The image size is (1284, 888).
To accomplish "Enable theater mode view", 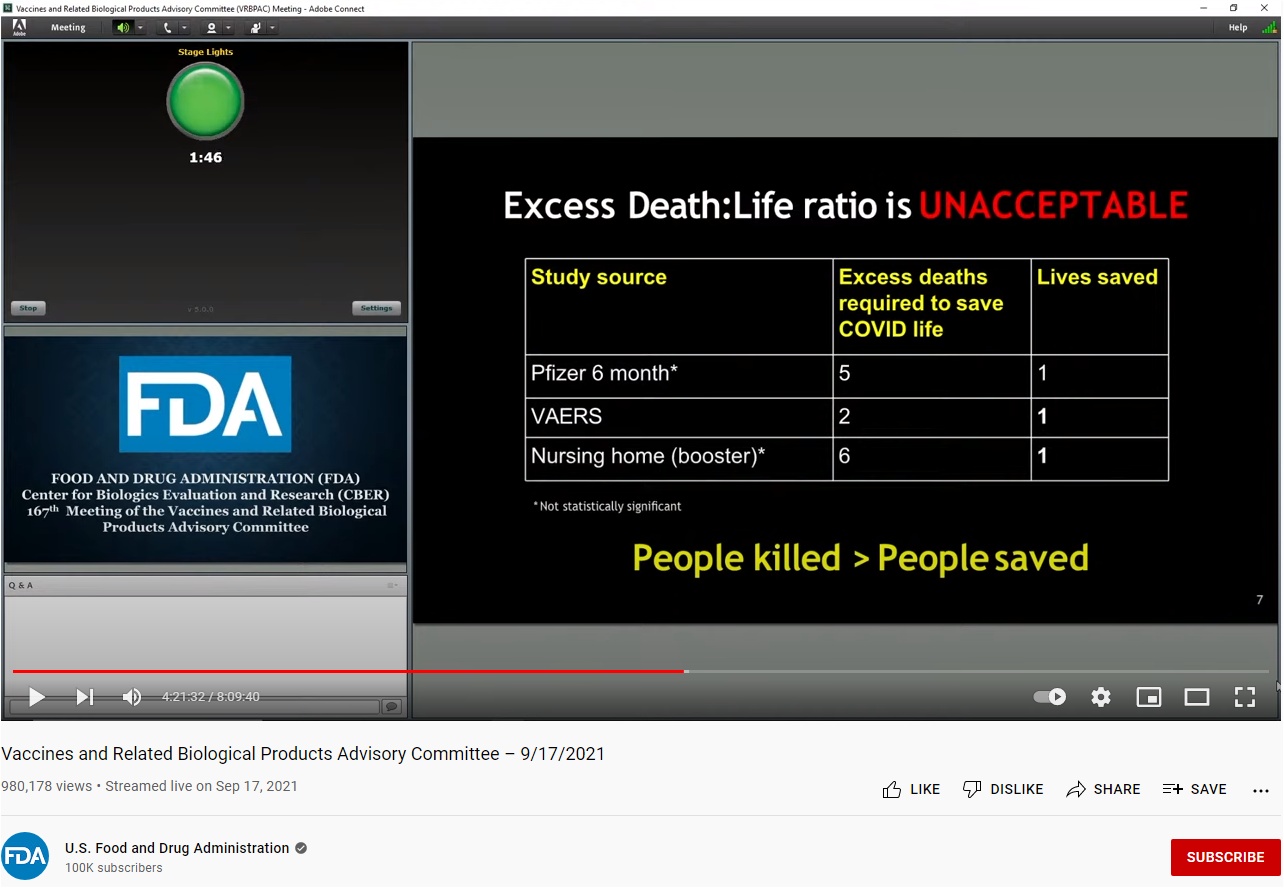I will coord(1197,697).
